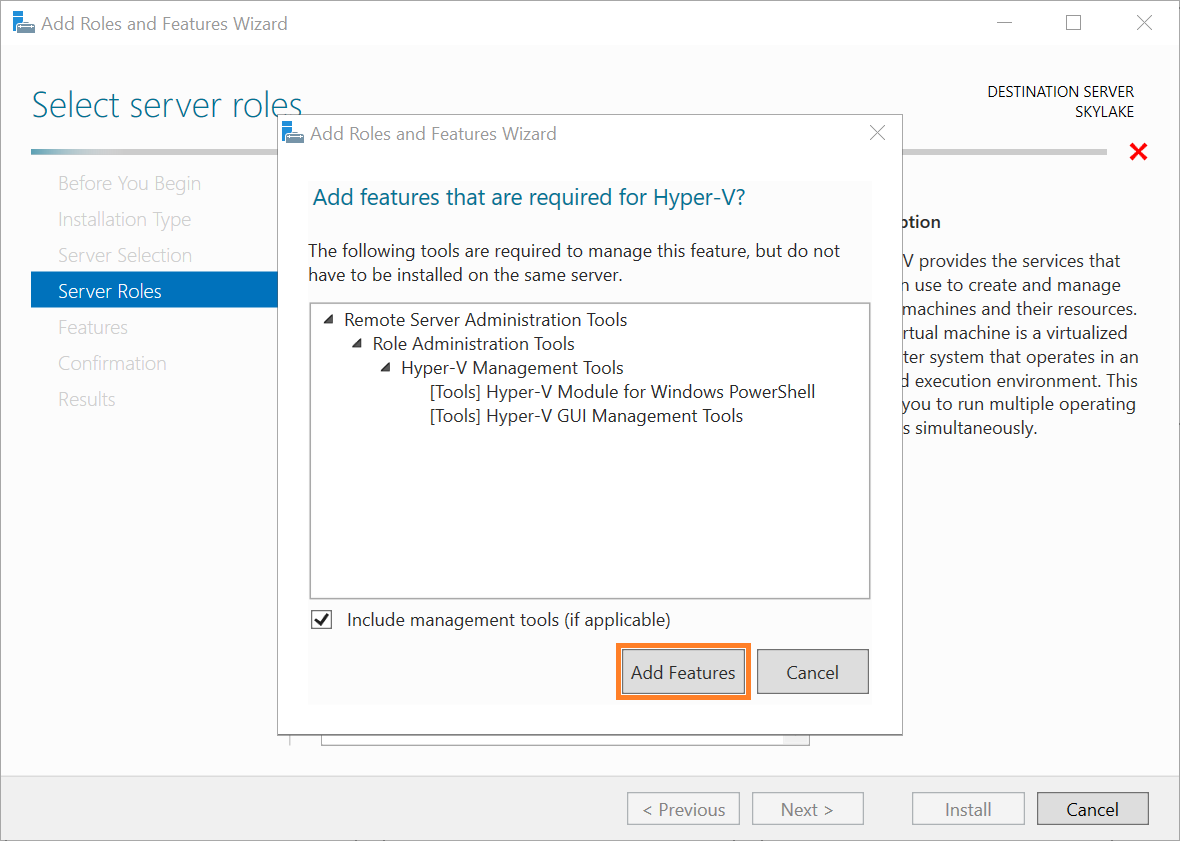Cancel the Hyper-V required features dialog
The width and height of the screenshot is (1180, 841).
(x=813, y=672)
